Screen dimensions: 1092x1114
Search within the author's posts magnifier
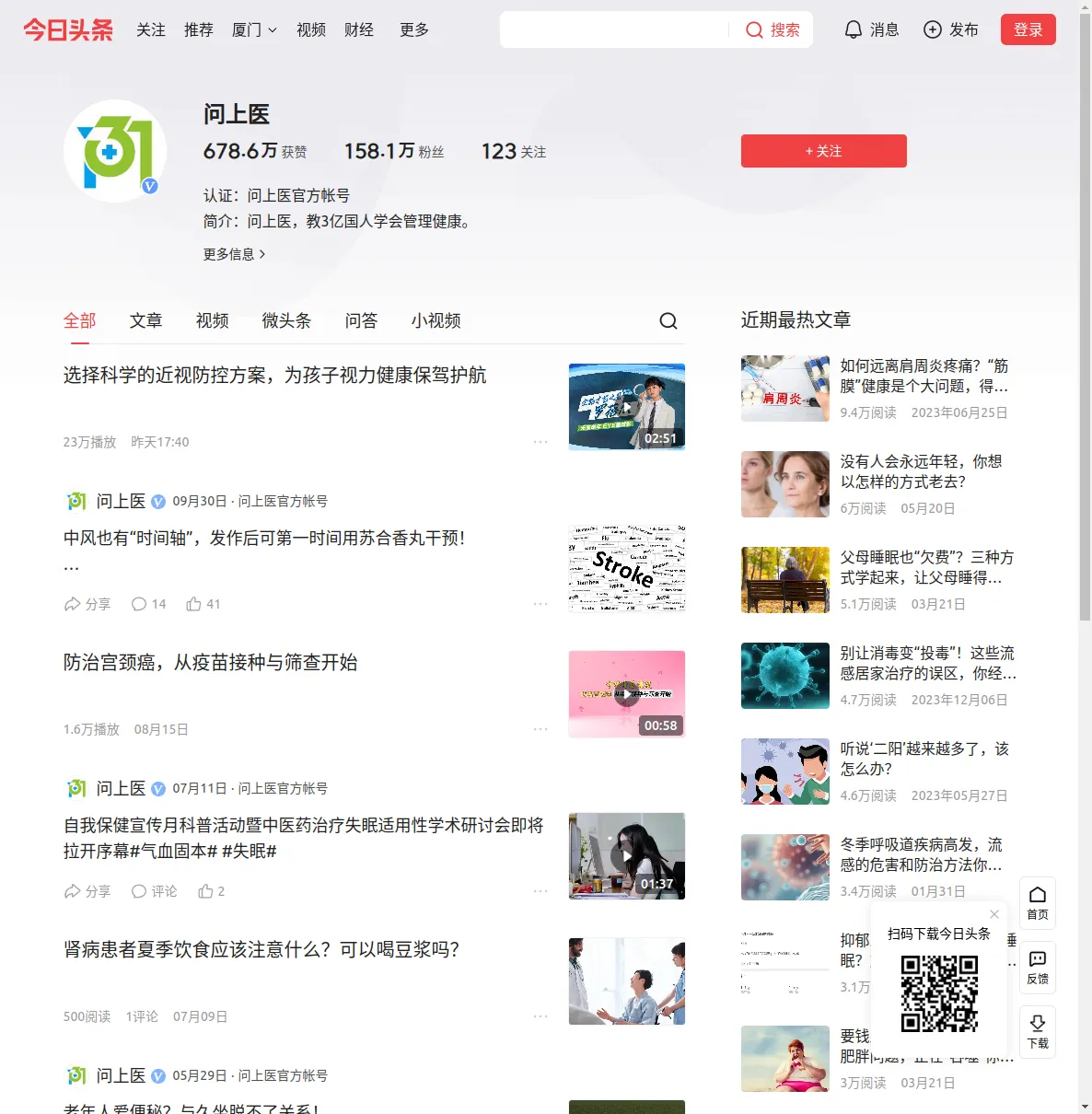(668, 320)
